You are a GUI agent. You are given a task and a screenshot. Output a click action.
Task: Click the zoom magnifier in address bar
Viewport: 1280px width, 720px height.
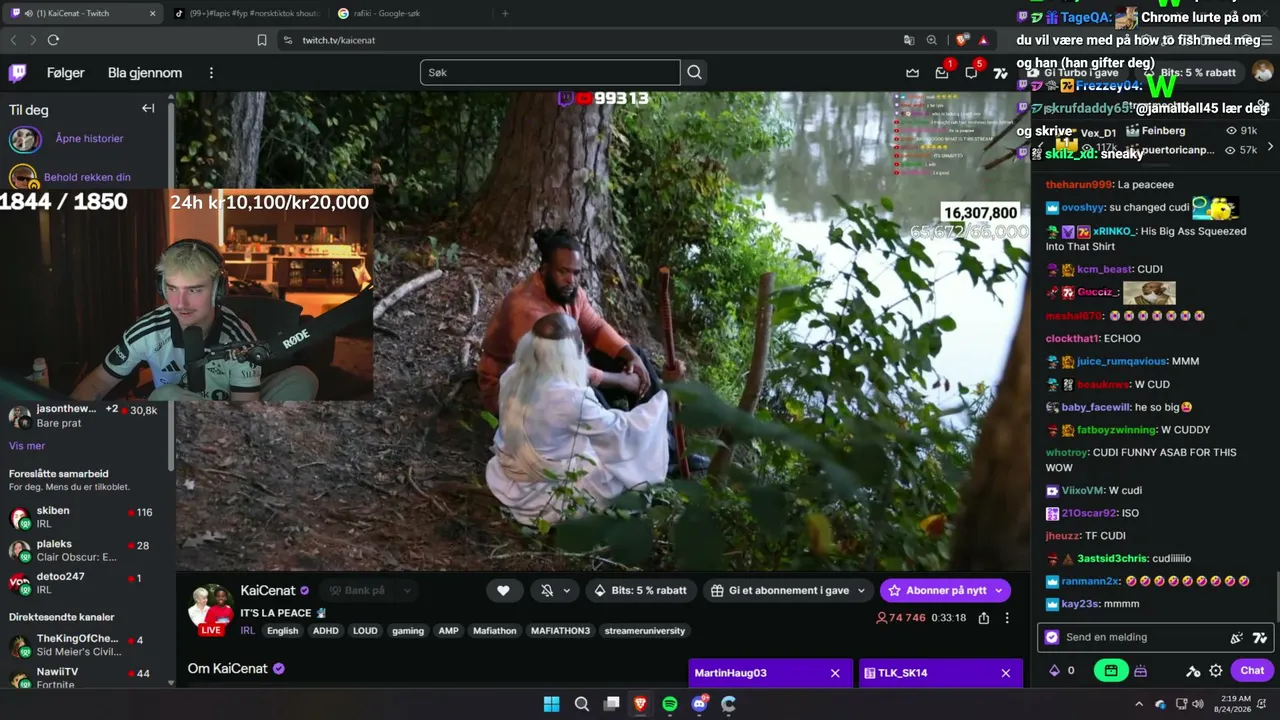pyautogui.click(x=932, y=40)
